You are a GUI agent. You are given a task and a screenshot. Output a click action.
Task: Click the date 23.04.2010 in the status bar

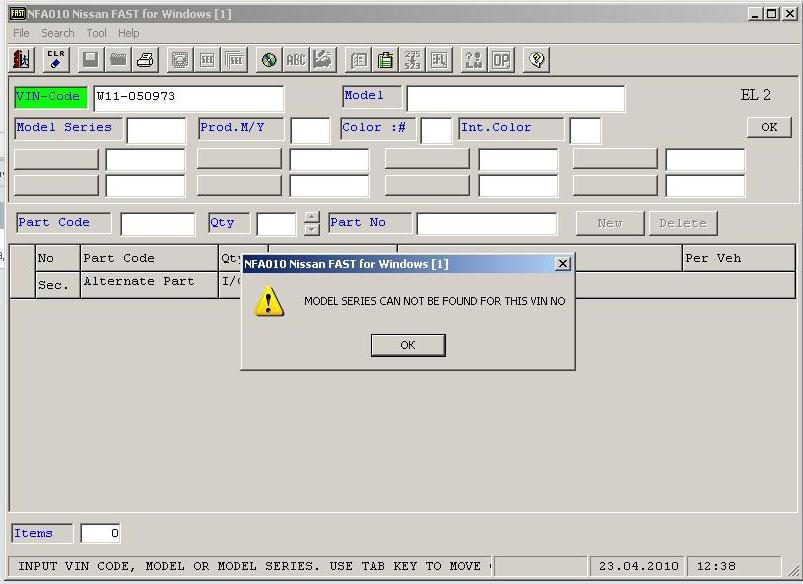tap(638, 566)
